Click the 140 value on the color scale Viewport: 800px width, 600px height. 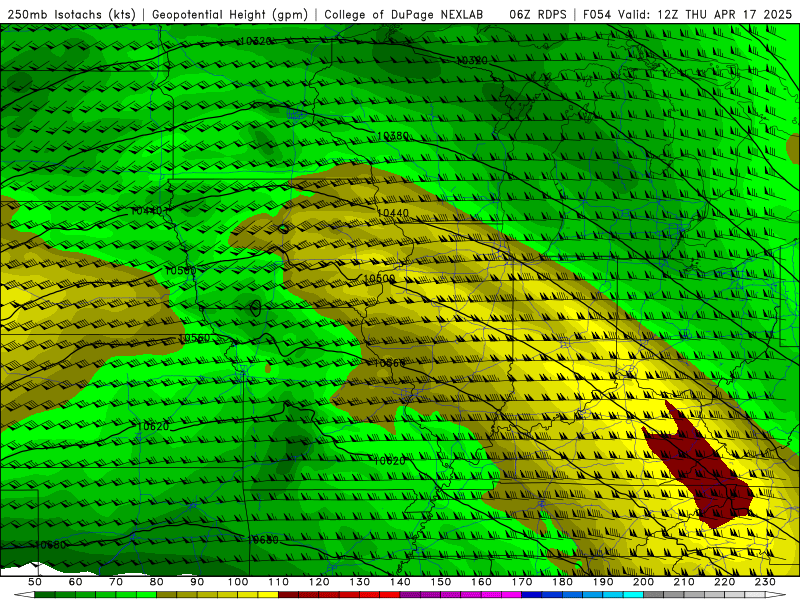[x=400, y=582]
